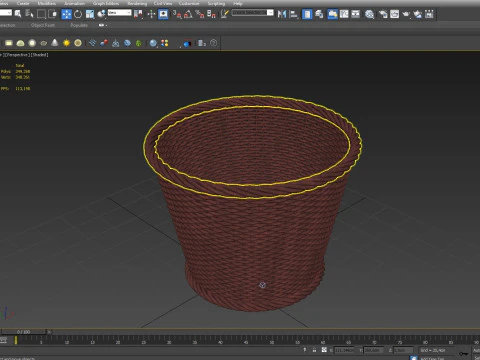The height and width of the screenshot is (360, 480).
Task: Open the Civil View menu
Action: pos(163,3)
